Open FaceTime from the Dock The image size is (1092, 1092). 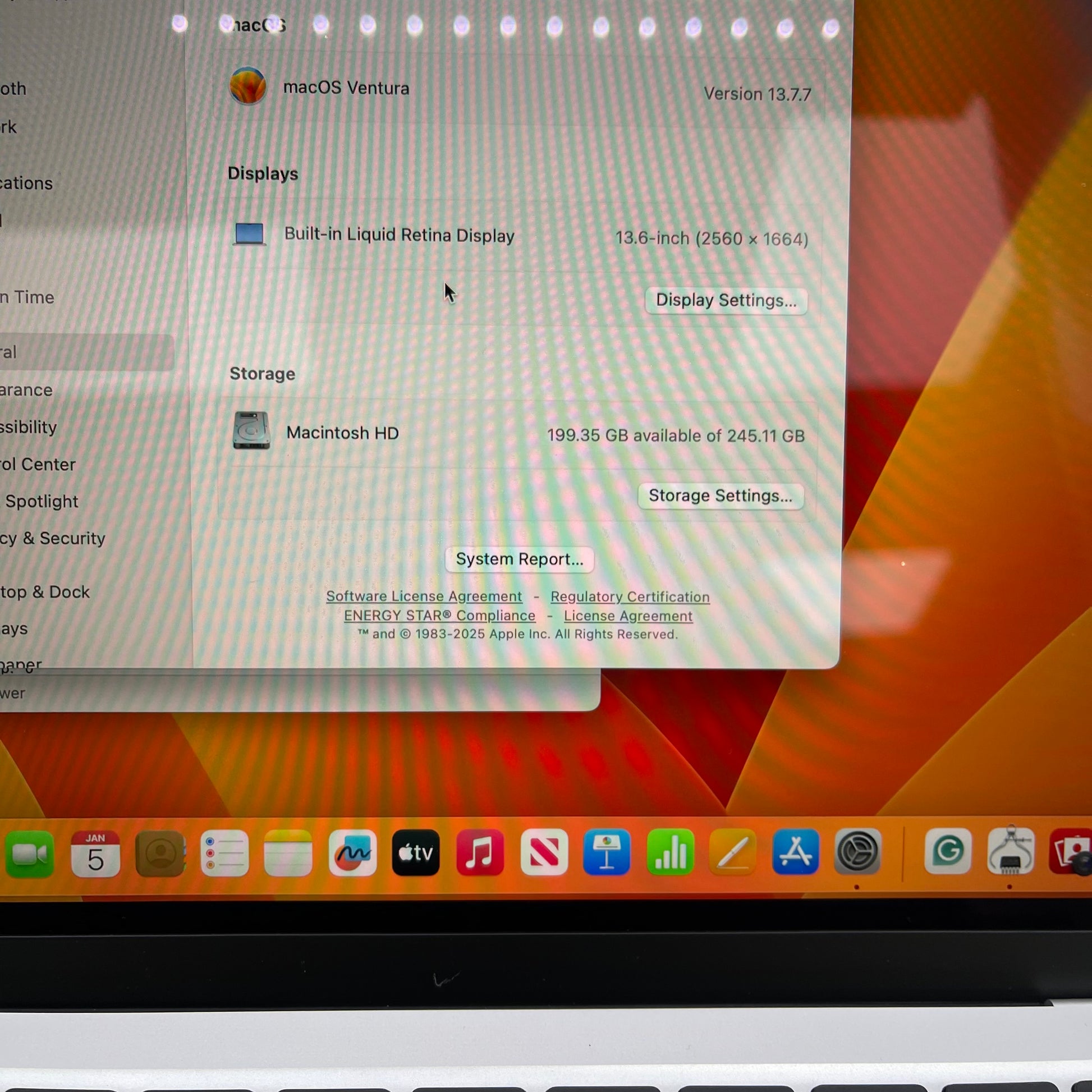click(x=29, y=854)
